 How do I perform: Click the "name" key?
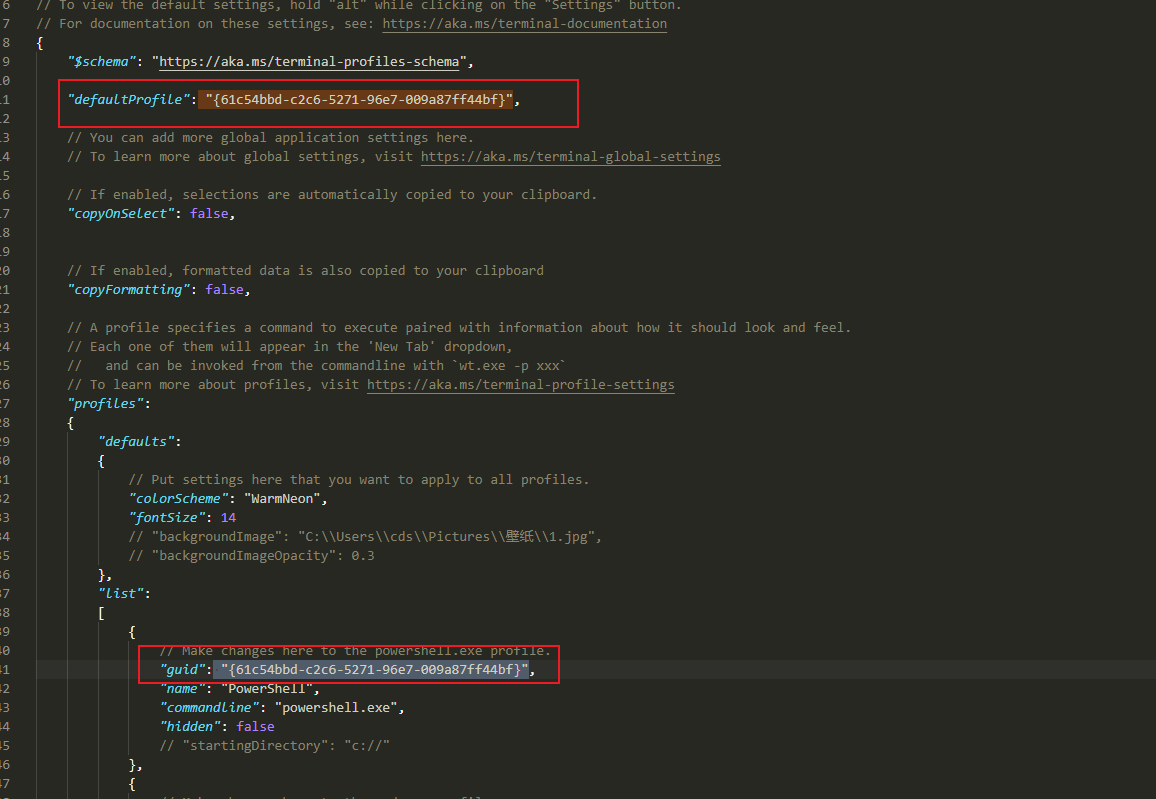click(x=183, y=689)
